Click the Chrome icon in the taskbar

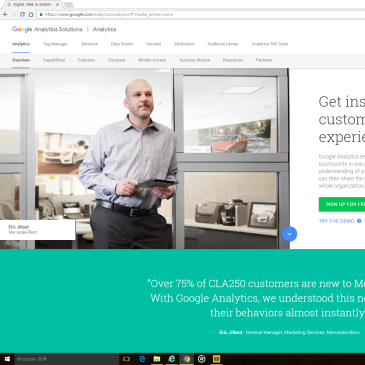[x=187, y=359]
